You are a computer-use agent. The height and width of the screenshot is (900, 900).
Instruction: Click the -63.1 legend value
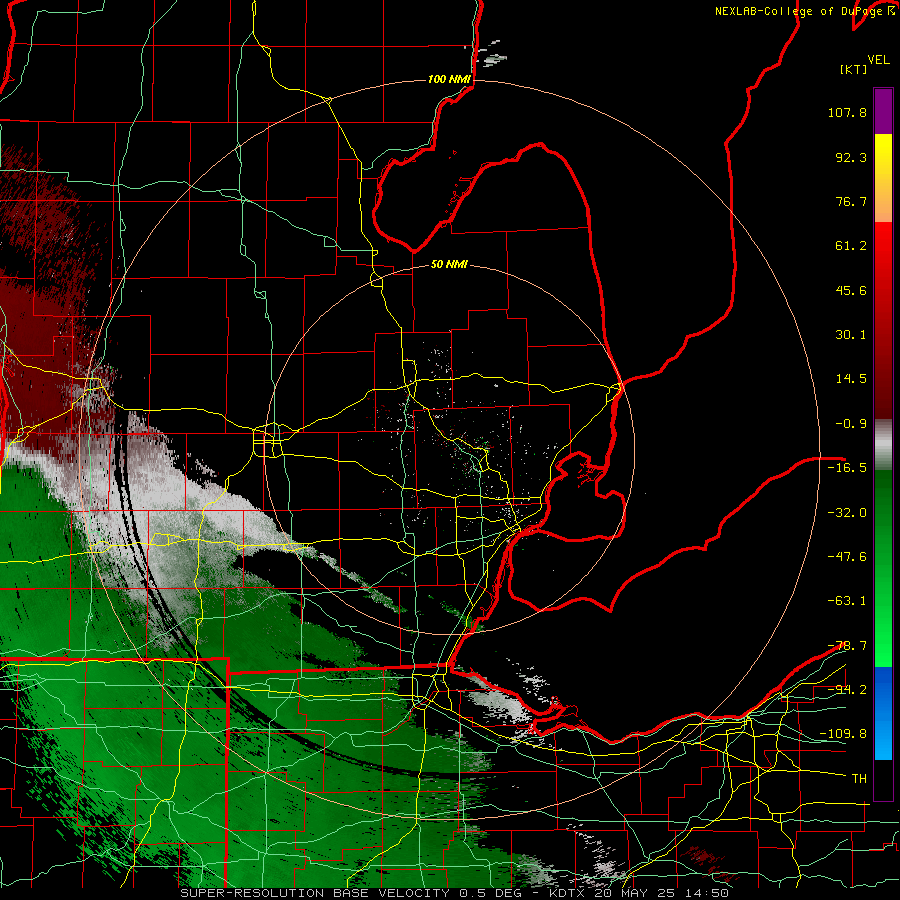tap(847, 601)
